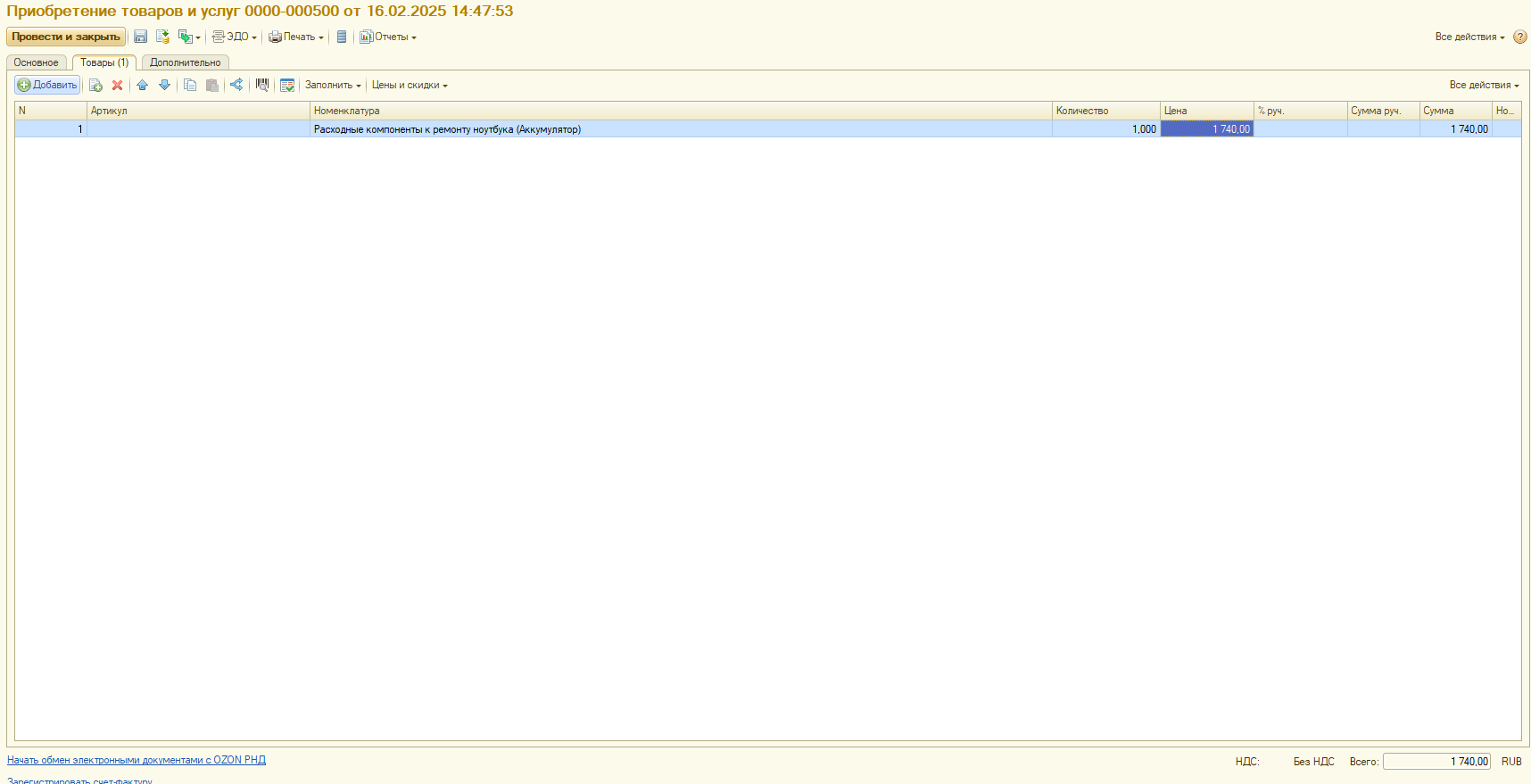This screenshot has width=1531, height=784.
Task: Copy the row with the add-copy icon
Action: point(95,86)
